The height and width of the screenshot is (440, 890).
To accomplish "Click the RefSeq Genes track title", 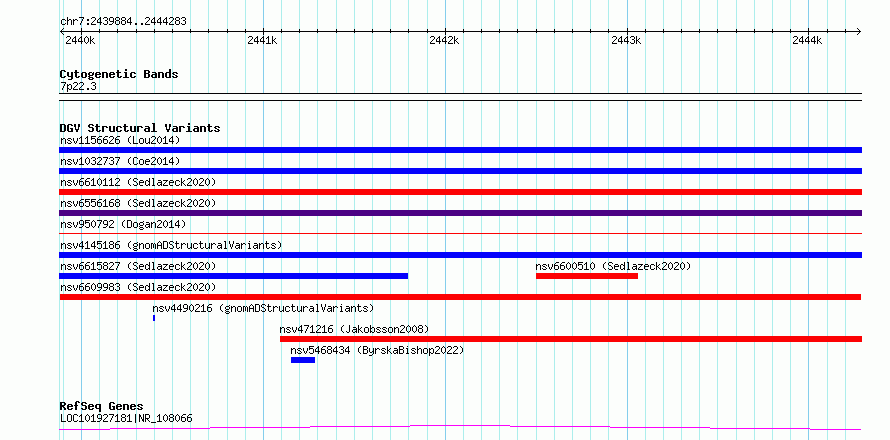I will pos(101,406).
